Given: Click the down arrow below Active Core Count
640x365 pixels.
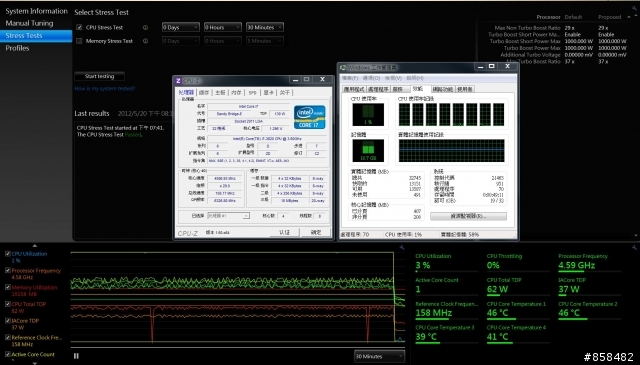Looking at the screenshot, I should click(x=35, y=363).
